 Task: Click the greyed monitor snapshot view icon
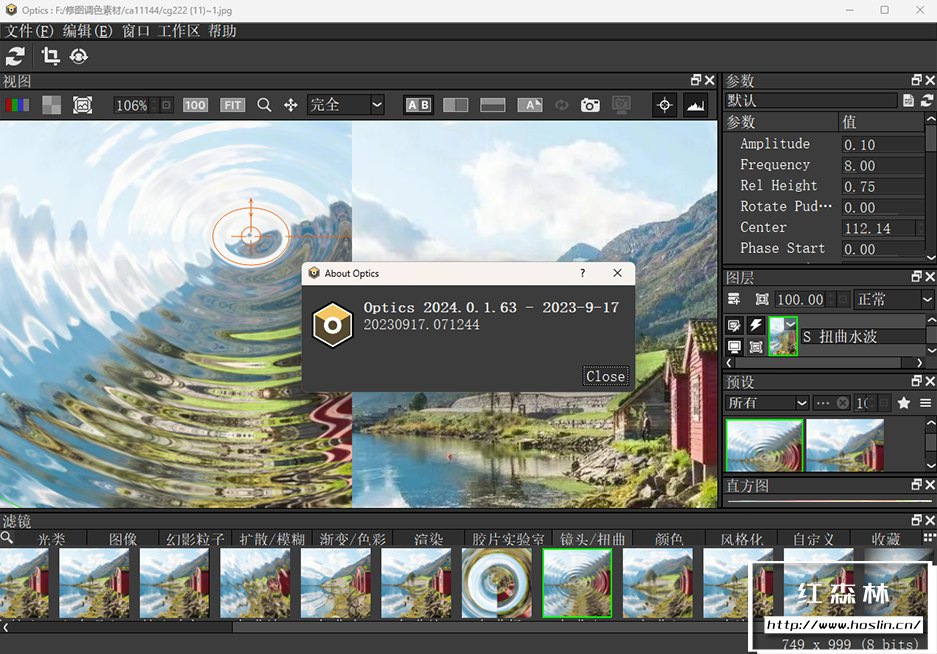[x=621, y=105]
